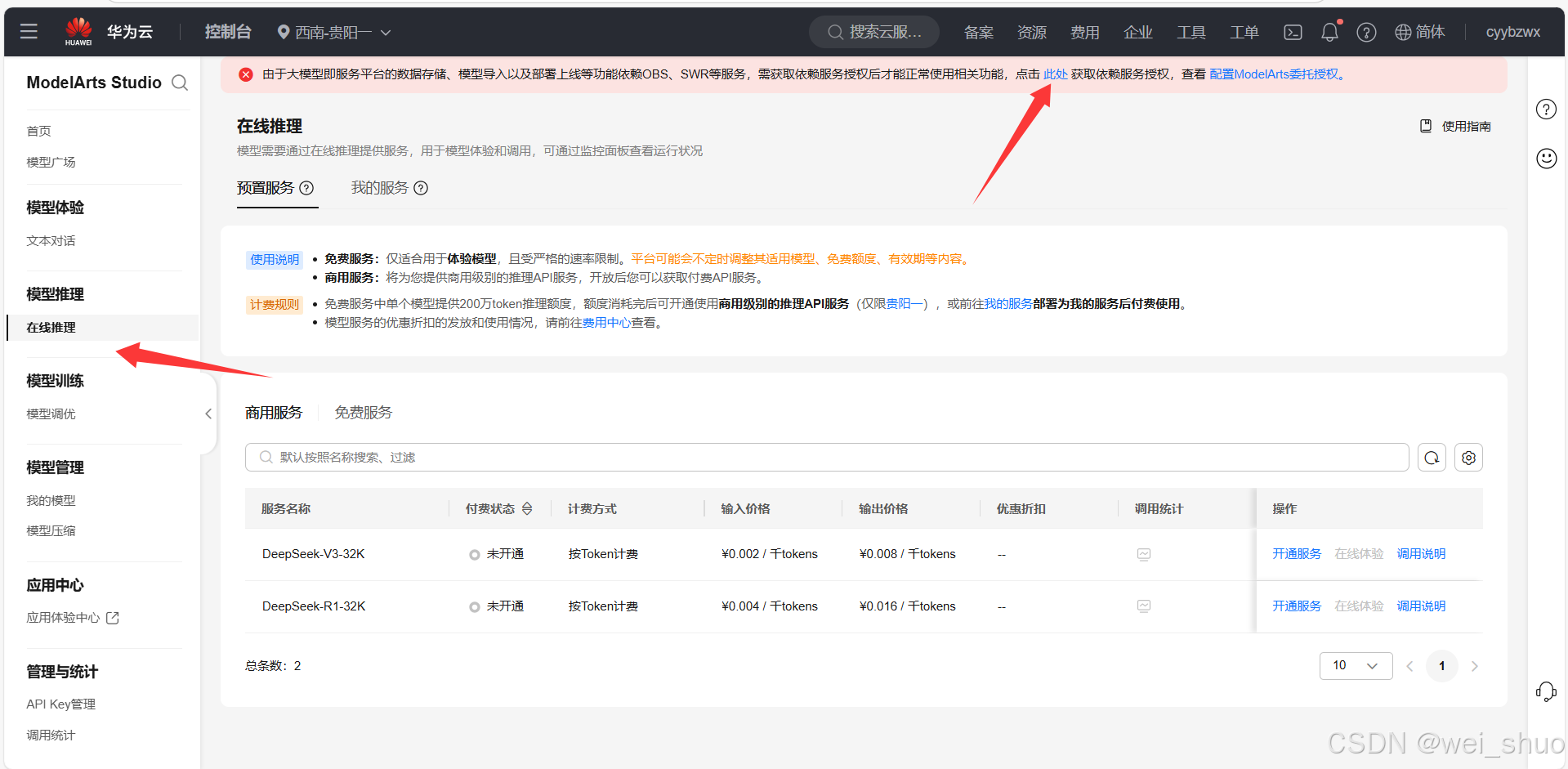Click the 费用中心 link
Image resolution: width=1568 pixels, height=769 pixels.
(x=606, y=323)
